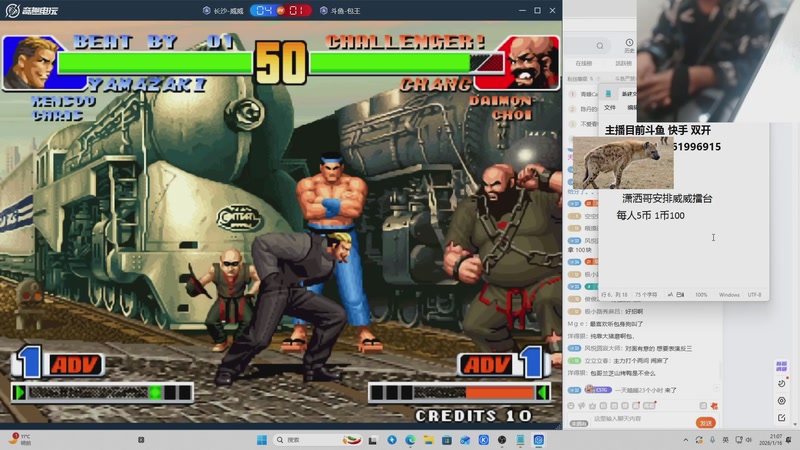Click the orange 发送 send button
This screenshot has height=450, width=800.
pos(706,422)
